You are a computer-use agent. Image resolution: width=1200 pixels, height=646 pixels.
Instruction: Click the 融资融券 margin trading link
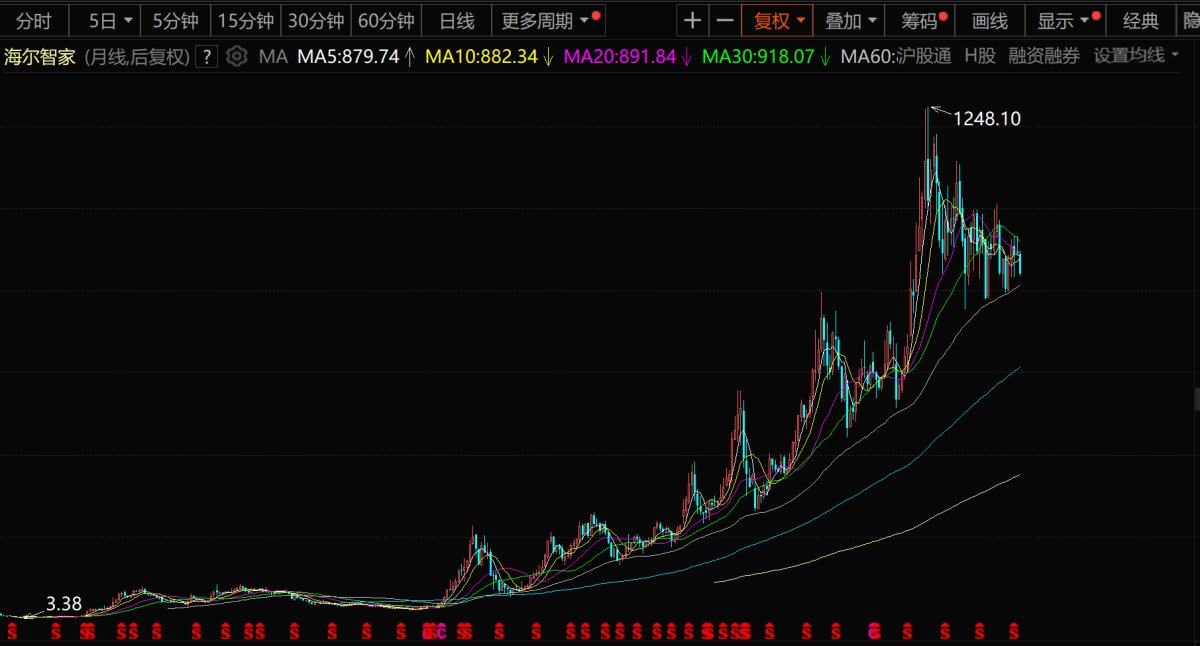1044,56
